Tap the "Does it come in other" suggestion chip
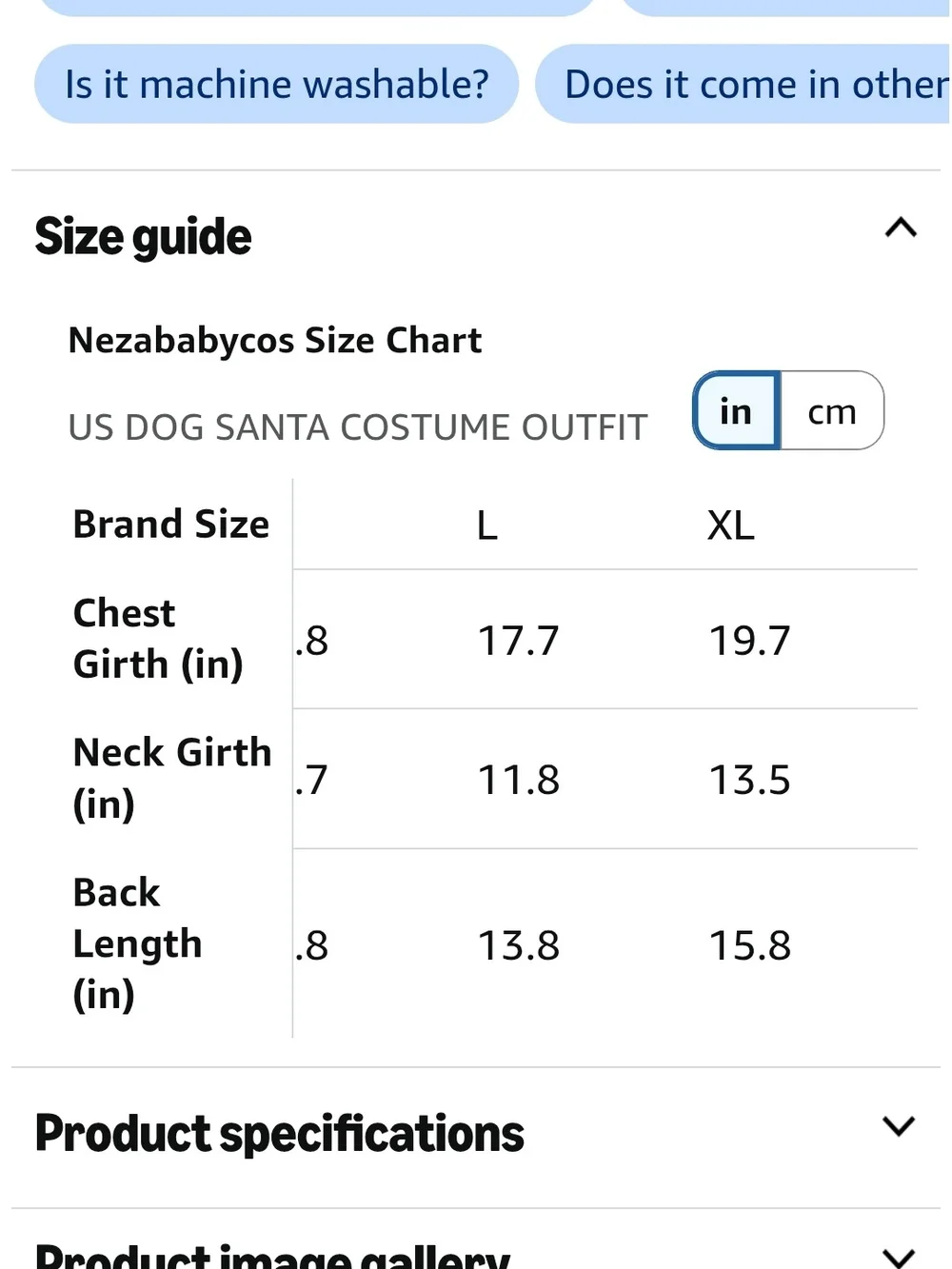 pyautogui.click(x=744, y=85)
